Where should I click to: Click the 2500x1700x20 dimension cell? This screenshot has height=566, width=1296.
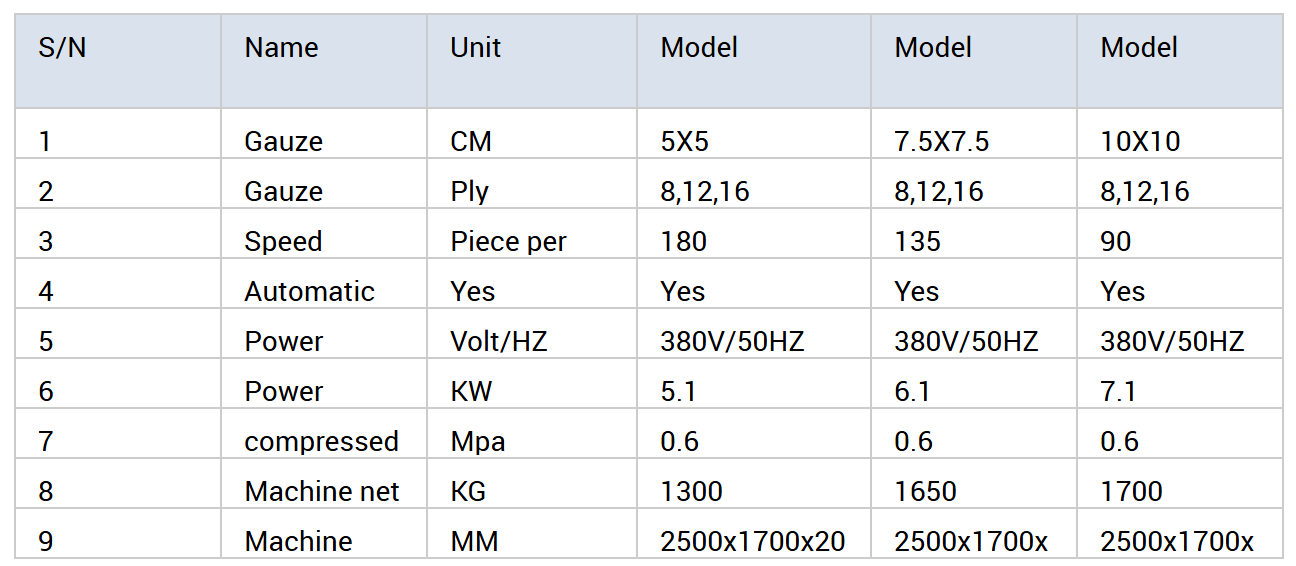point(752,542)
